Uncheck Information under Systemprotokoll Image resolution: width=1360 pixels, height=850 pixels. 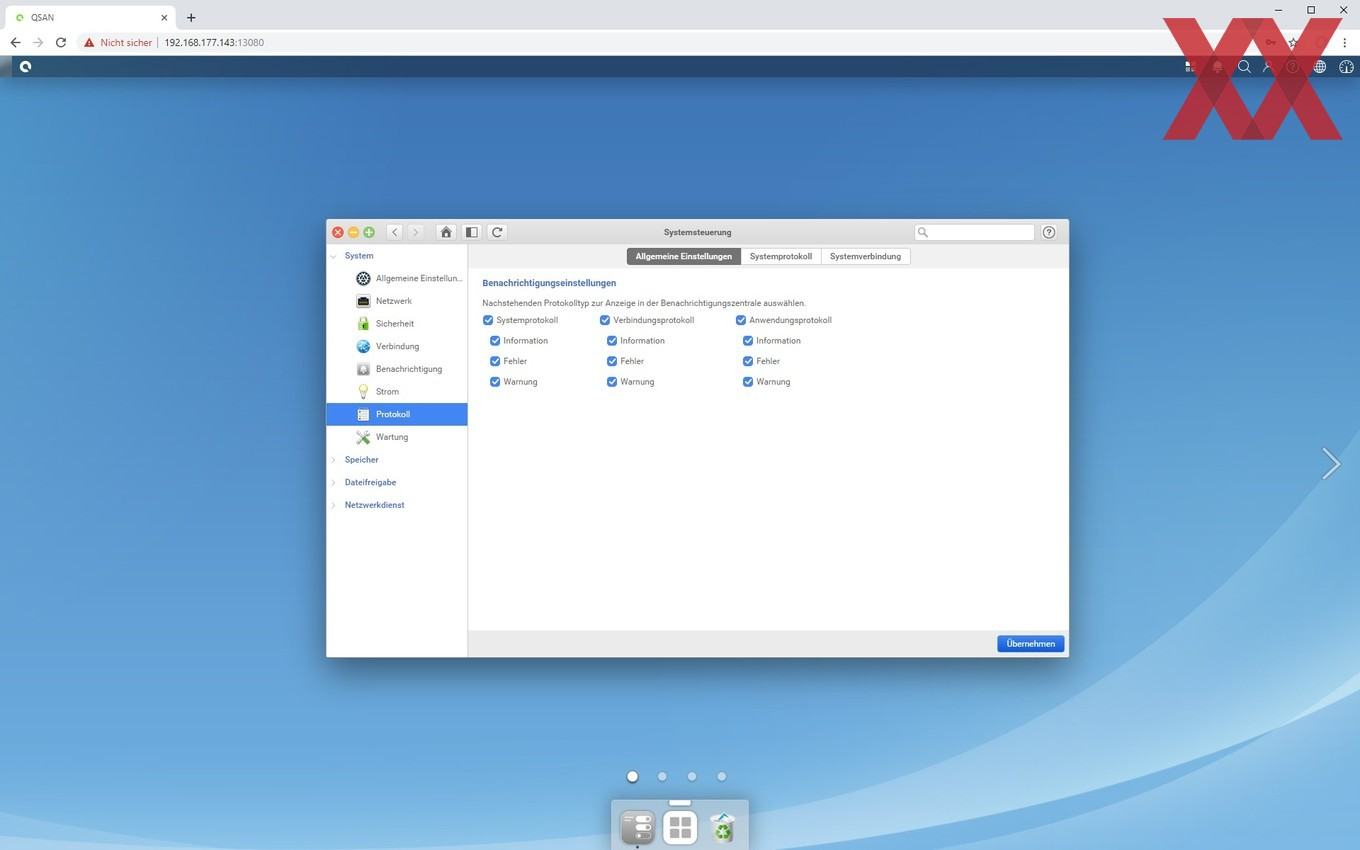coord(495,341)
